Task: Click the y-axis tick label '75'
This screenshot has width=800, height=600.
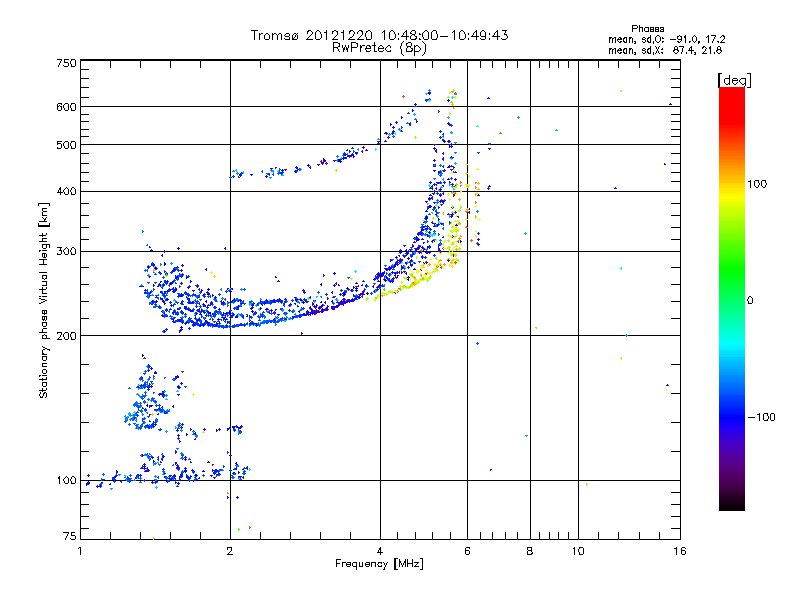Action: point(70,536)
